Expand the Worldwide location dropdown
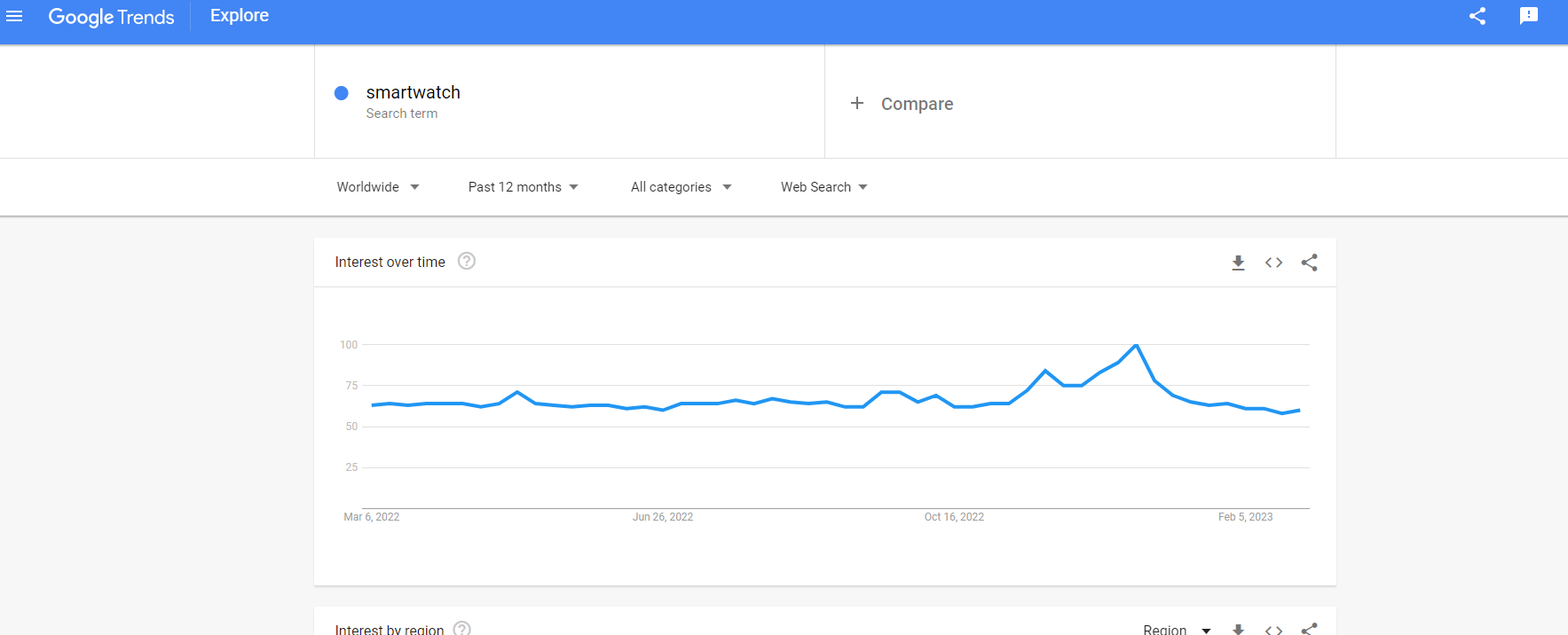Screen dimensions: 1568x635 (378, 187)
